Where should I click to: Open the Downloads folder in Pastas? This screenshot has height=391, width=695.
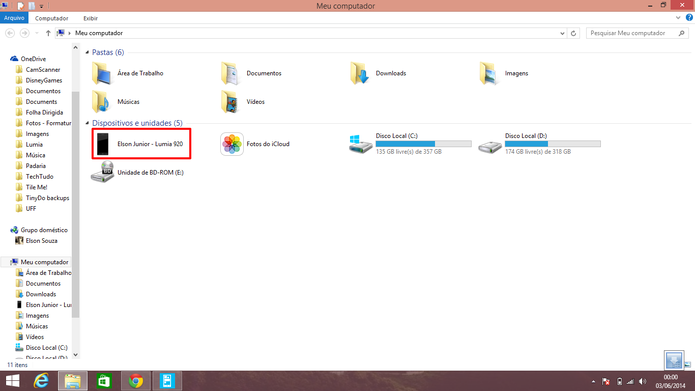click(x=378, y=73)
